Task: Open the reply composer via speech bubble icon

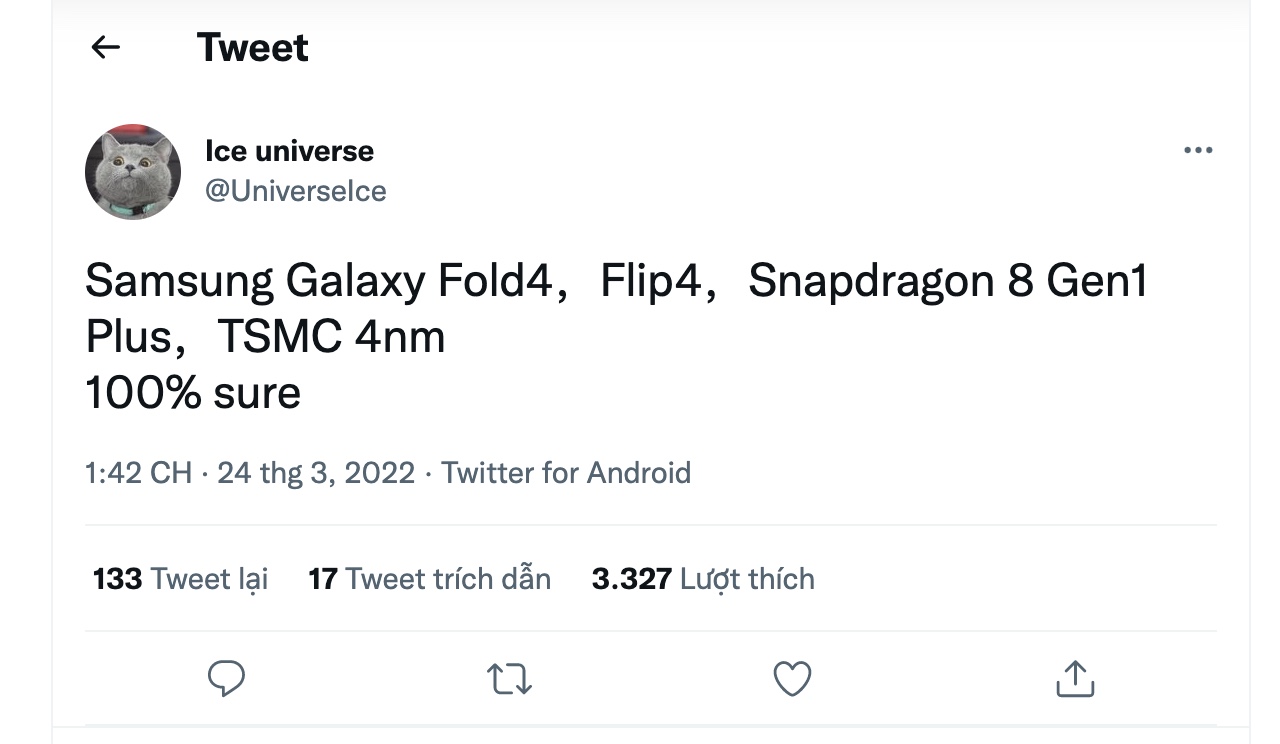Action: (228, 679)
